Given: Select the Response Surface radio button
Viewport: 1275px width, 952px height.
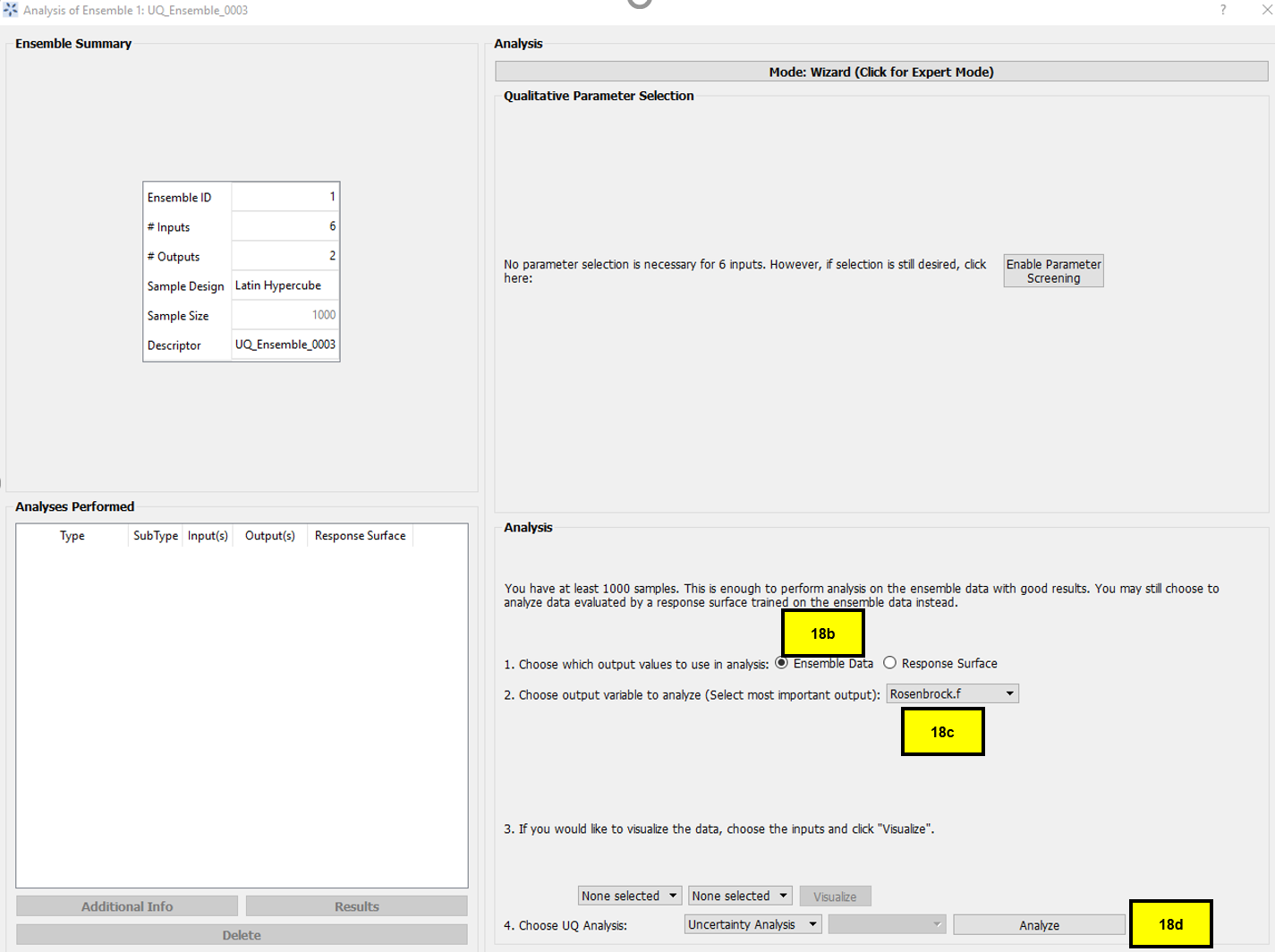Looking at the screenshot, I should pos(890,662).
